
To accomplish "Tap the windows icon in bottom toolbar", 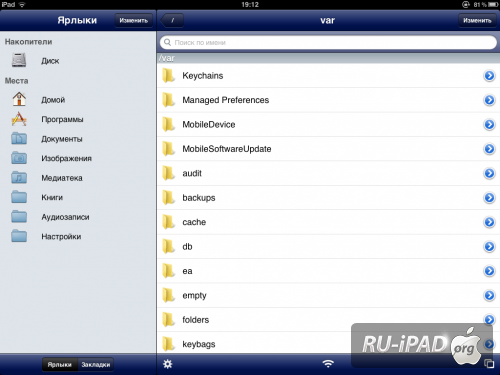I will (x=489, y=364).
